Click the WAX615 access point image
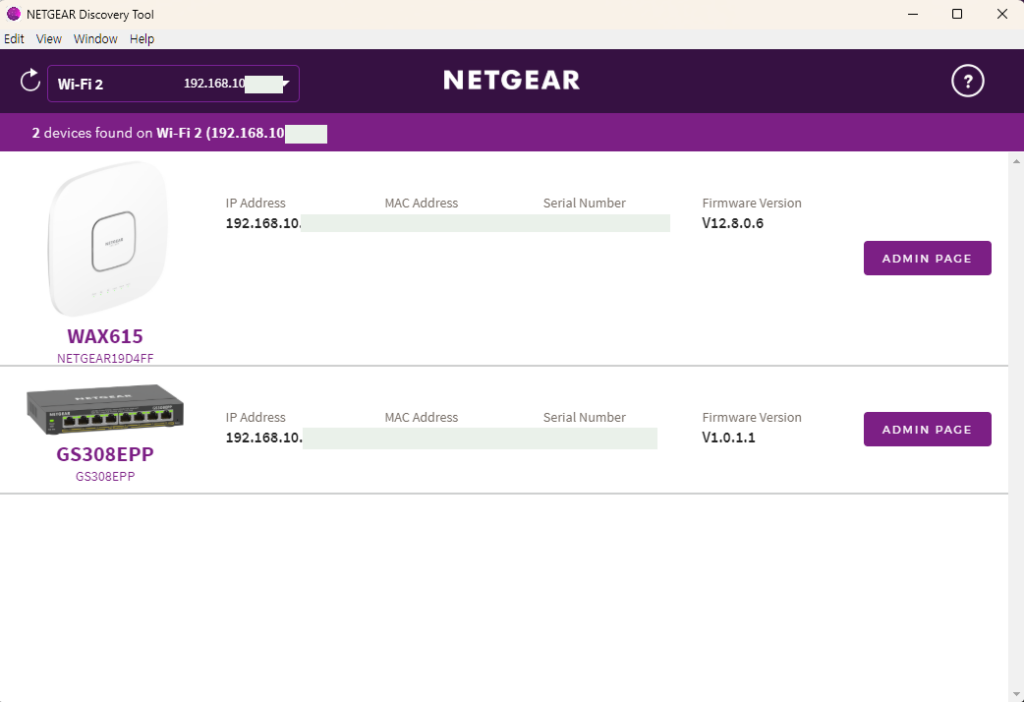Viewport: 1024px width, 702px height. (108, 238)
